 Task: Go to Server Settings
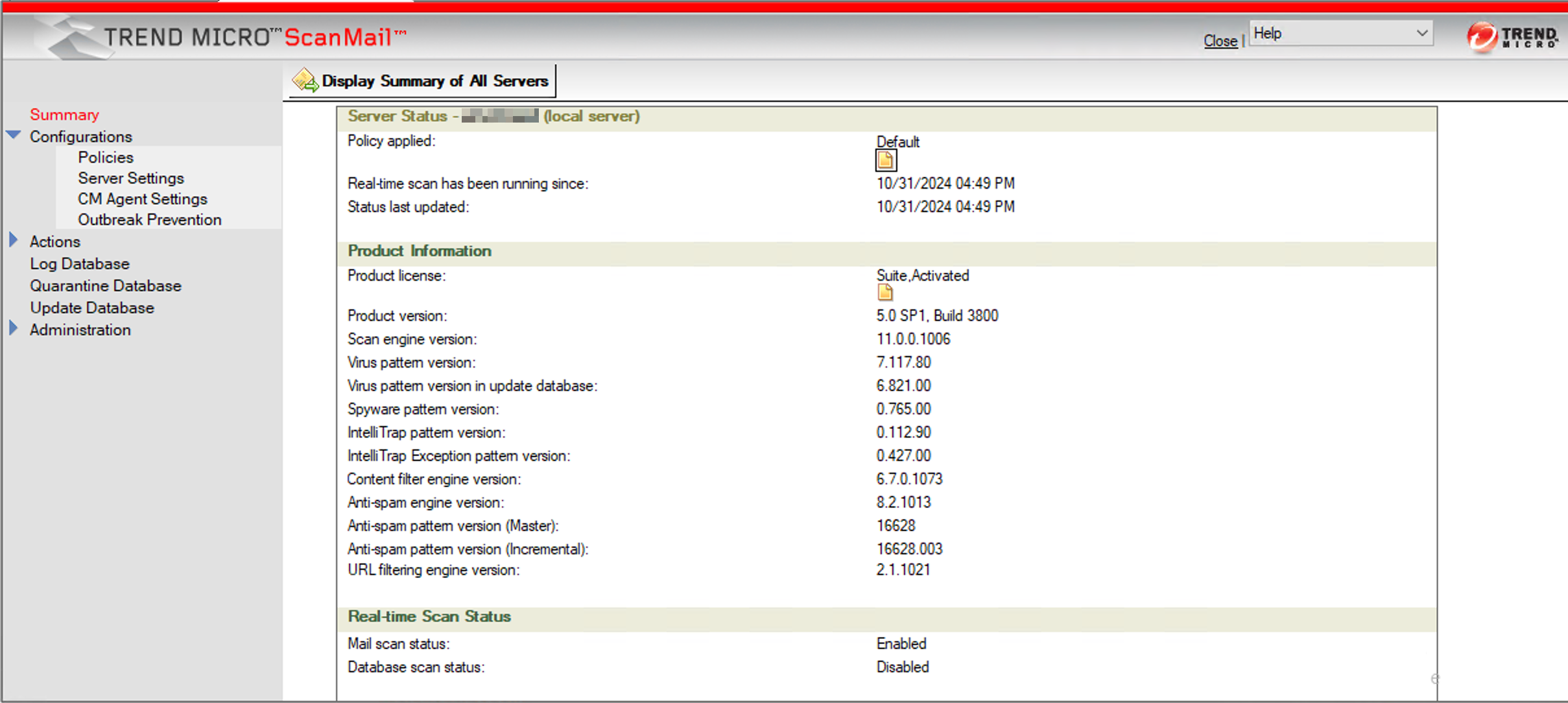pos(131,178)
